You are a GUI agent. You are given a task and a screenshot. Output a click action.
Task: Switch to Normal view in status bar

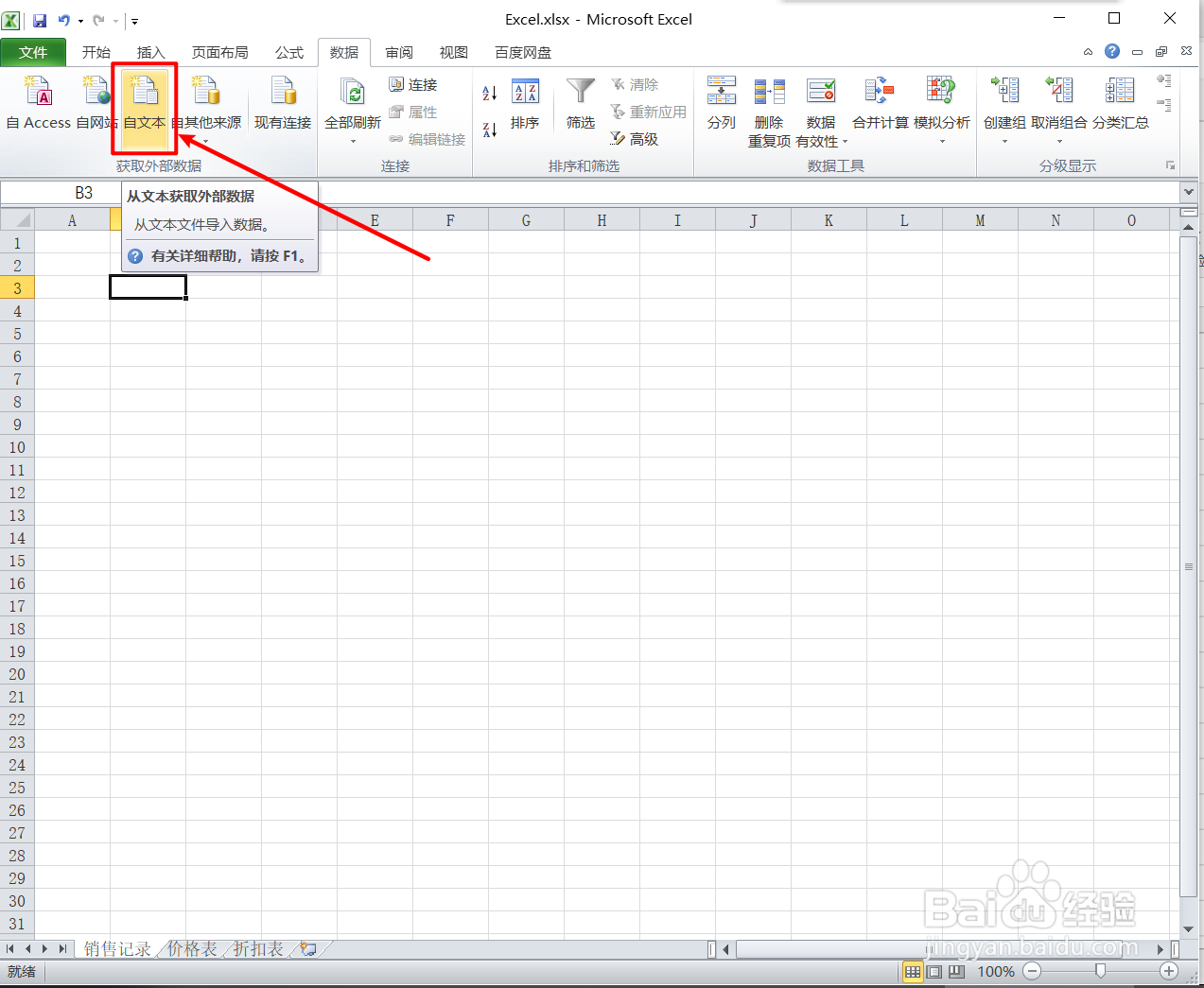tap(913, 971)
